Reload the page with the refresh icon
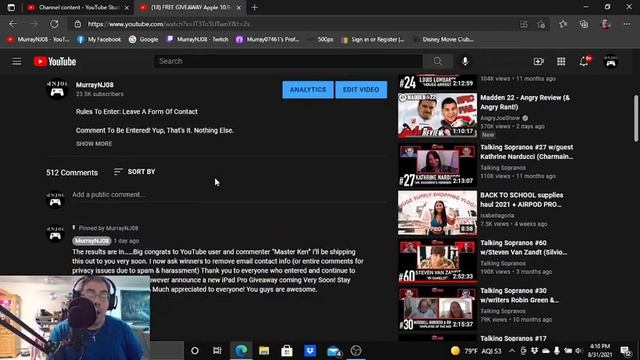This screenshot has height=360, width=640. click(x=54, y=24)
